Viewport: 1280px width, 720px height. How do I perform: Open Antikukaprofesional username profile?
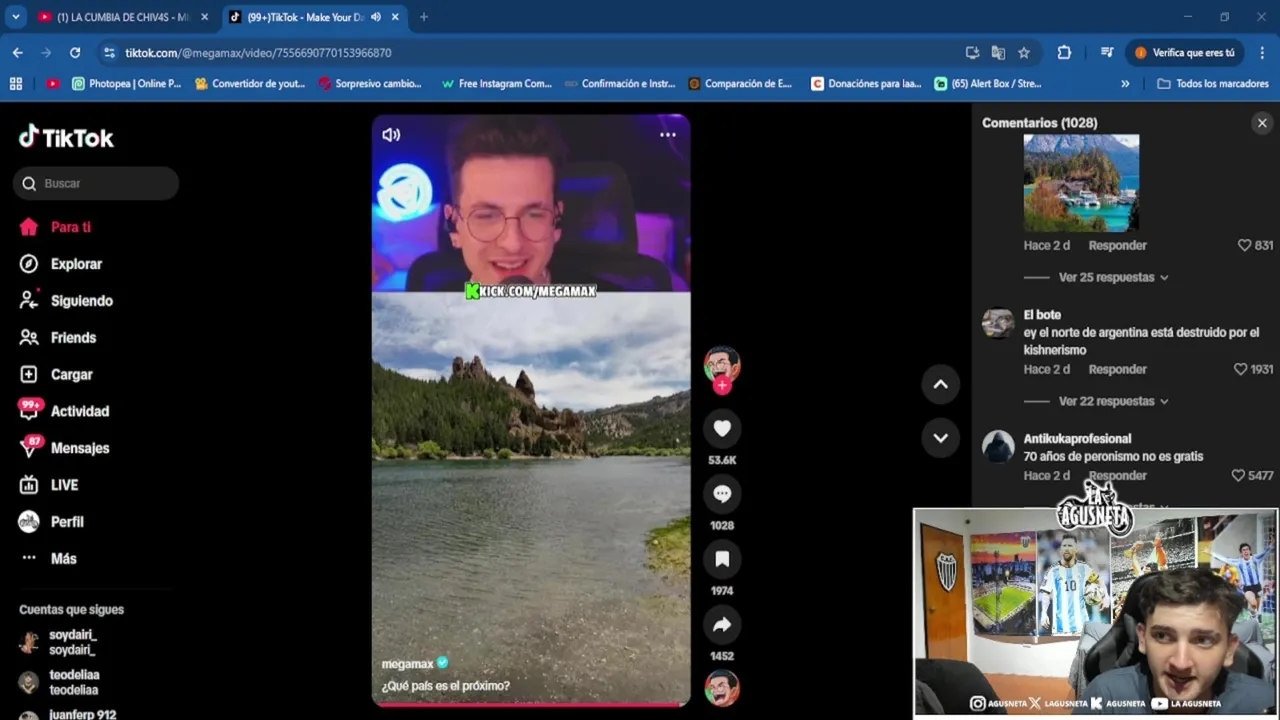[x=1077, y=439]
